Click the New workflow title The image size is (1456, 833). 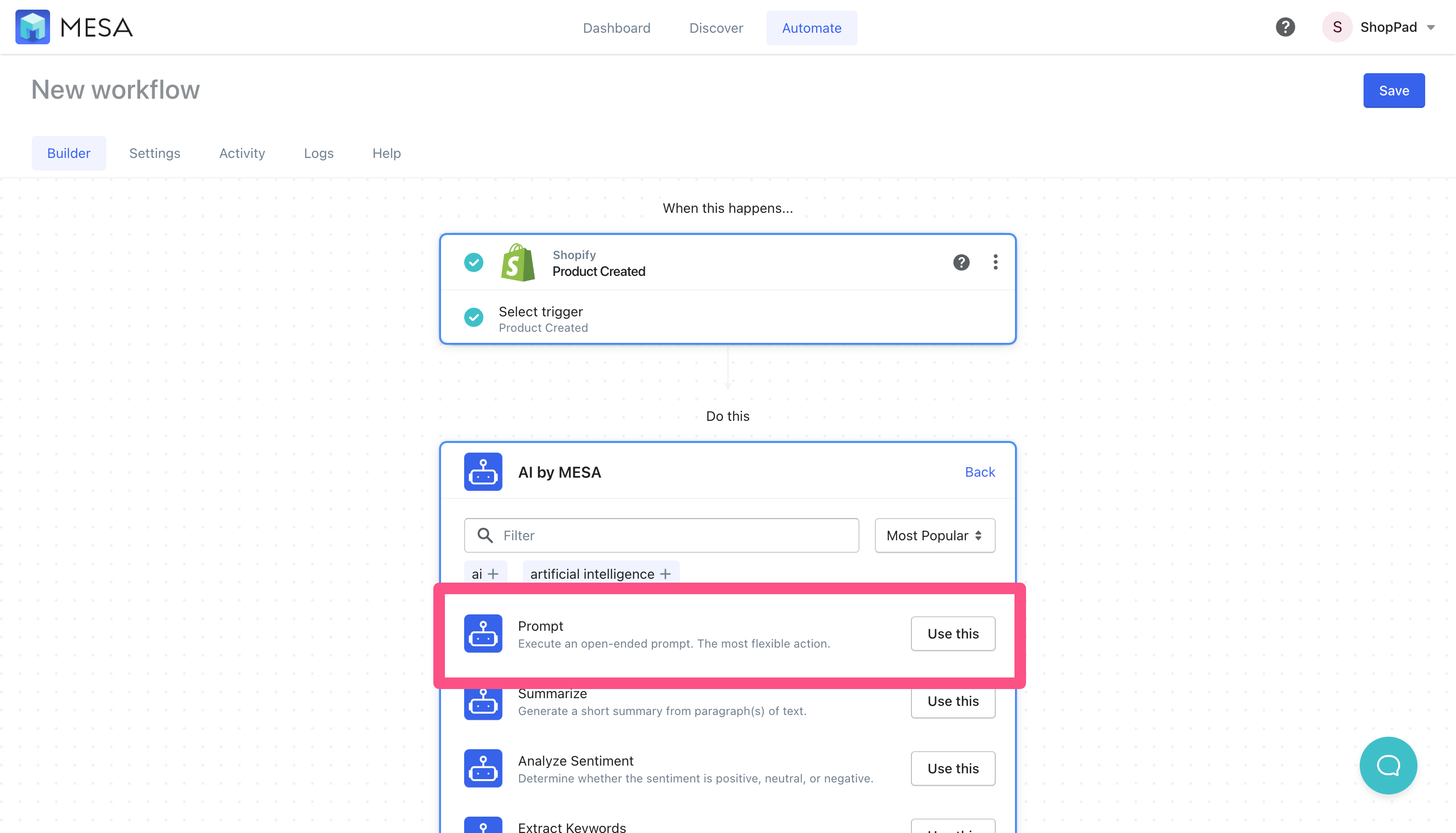116,89
